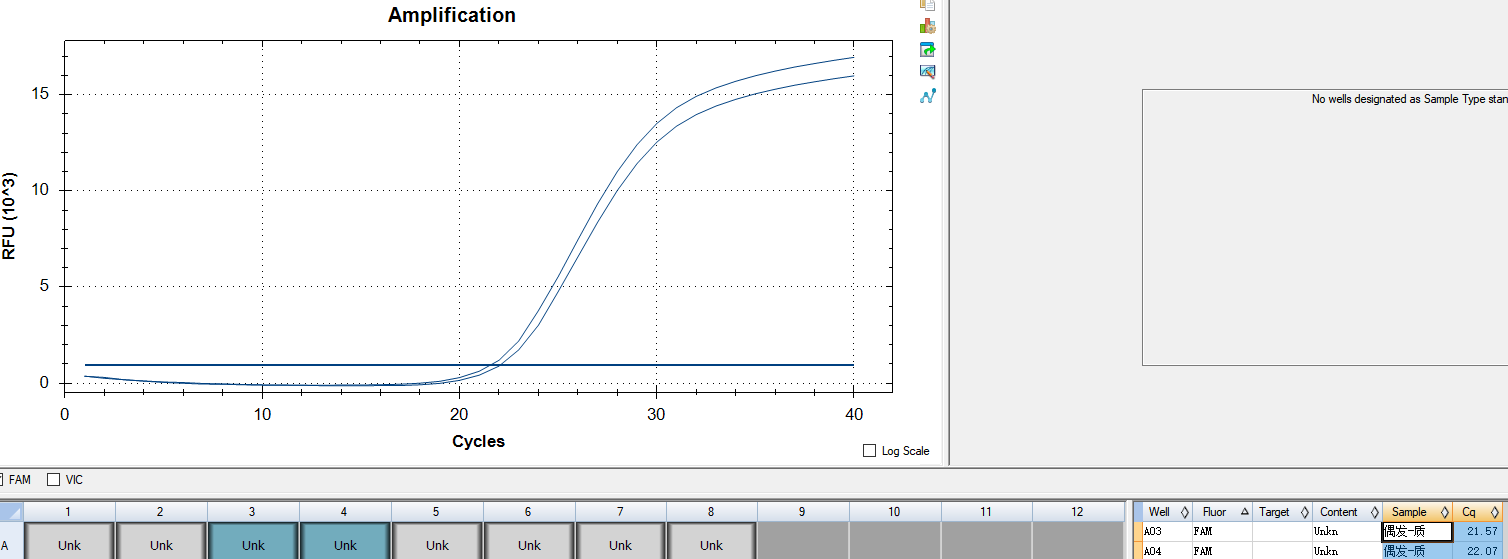The width and height of the screenshot is (1508, 559).
Task: Select plate column header 1
Action: coord(69,512)
